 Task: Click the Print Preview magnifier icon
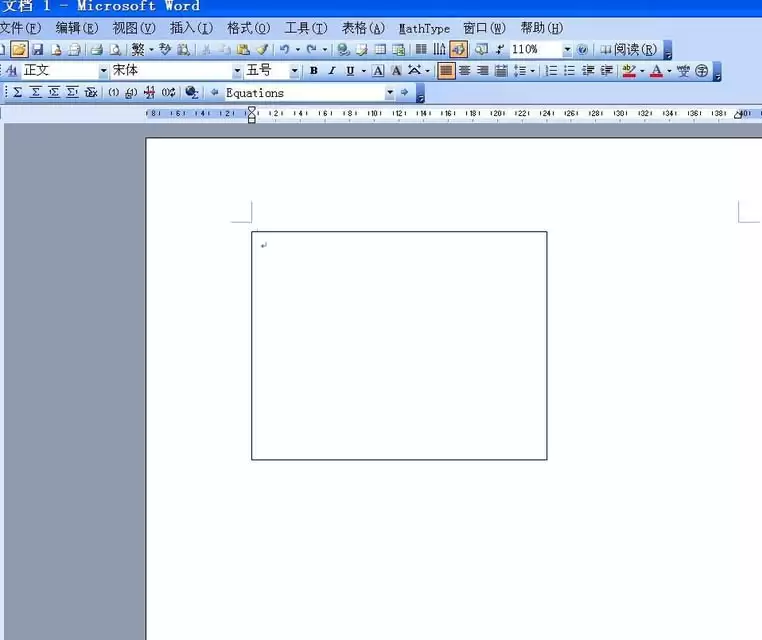[x=115, y=50]
